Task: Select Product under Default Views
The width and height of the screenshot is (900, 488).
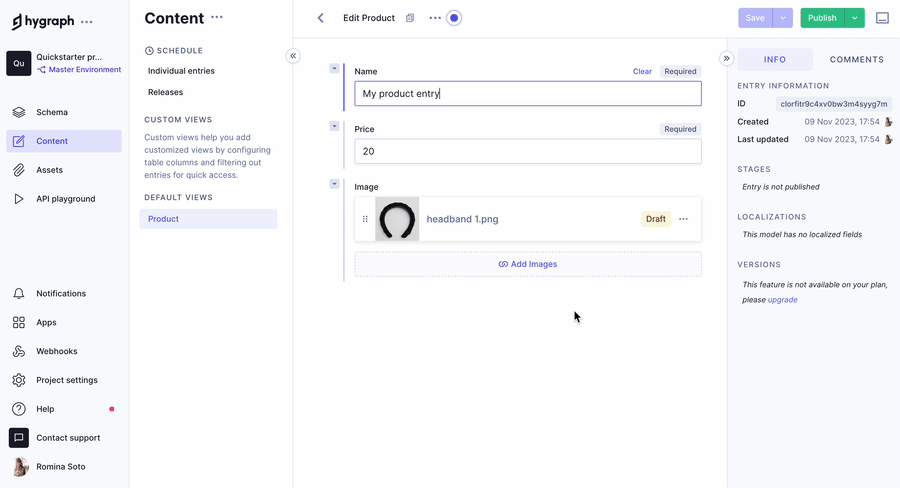Action: click(x=208, y=219)
